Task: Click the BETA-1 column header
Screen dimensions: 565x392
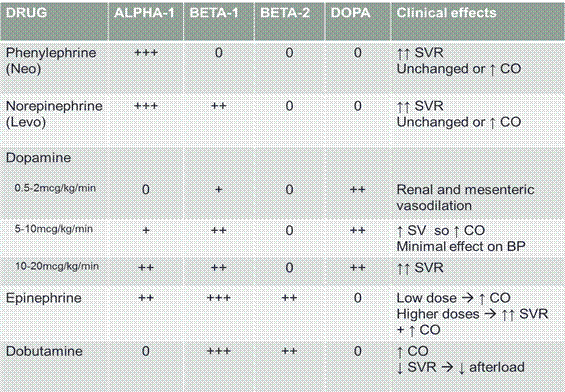Action: pos(214,13)
